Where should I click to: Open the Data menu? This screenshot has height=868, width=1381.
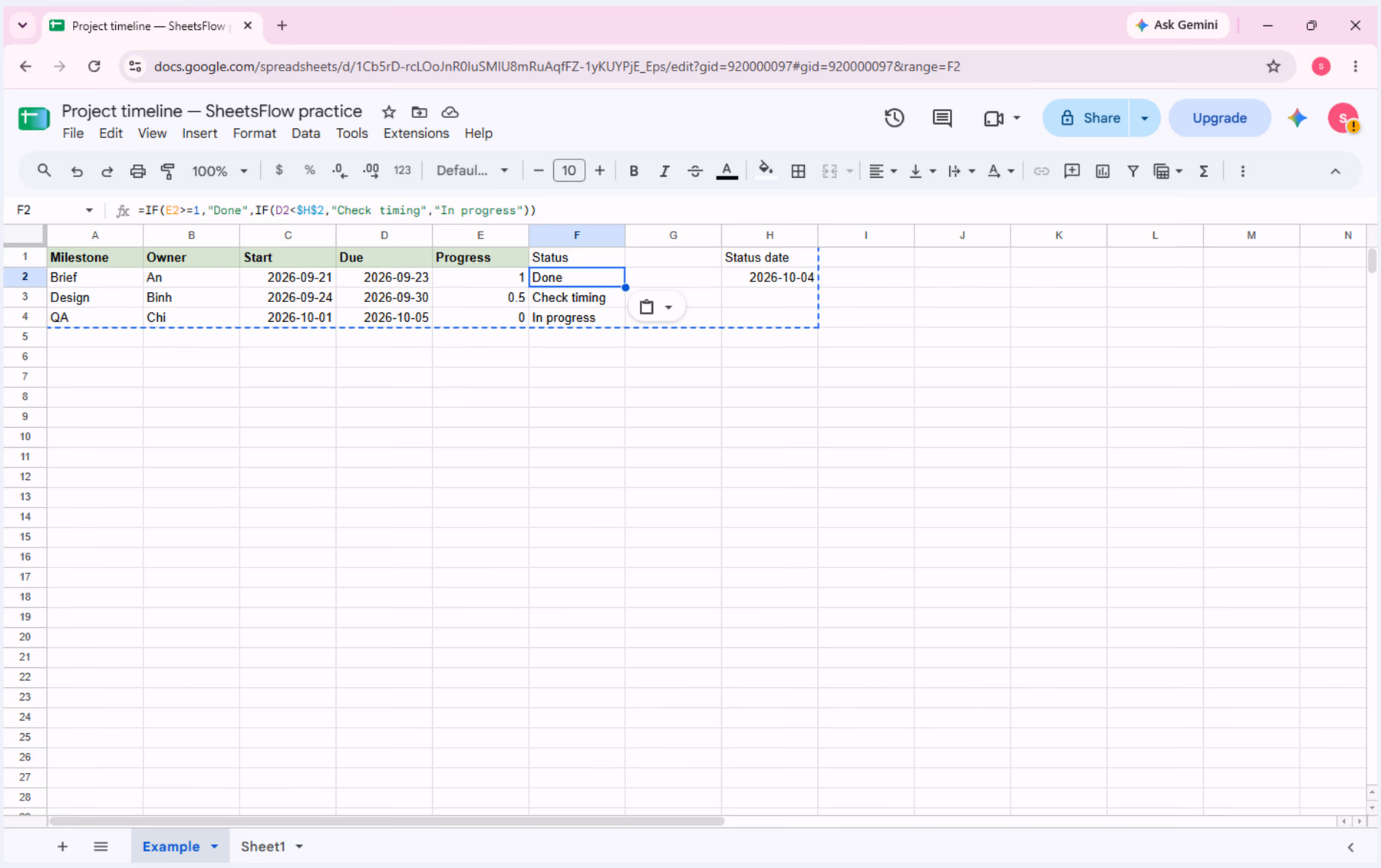click(x=305, y=133)
